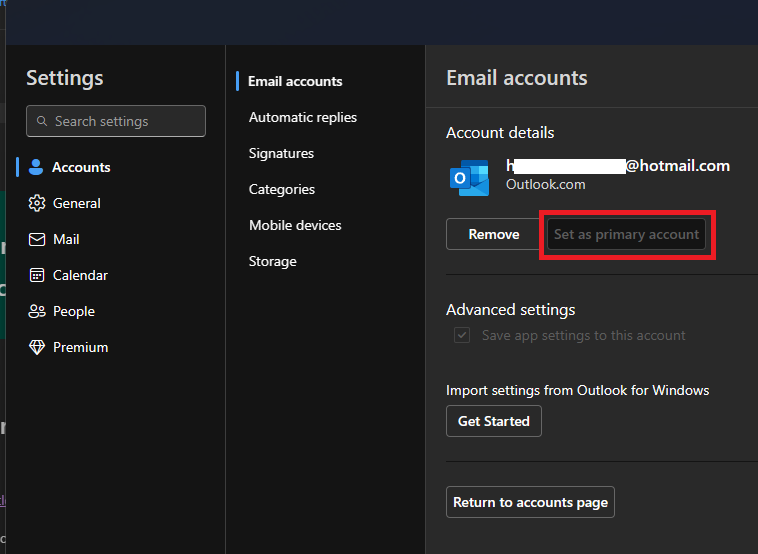
Task: Open the General settings section
Action: (77, 203)
